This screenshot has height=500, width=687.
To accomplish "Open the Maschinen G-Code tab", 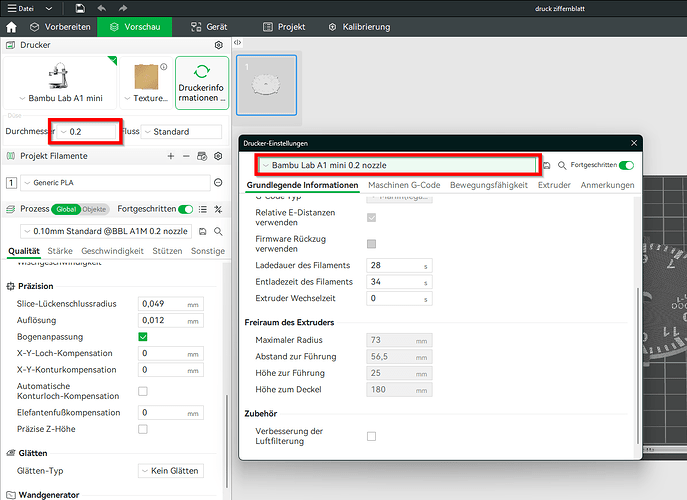I will pos(404,185).
